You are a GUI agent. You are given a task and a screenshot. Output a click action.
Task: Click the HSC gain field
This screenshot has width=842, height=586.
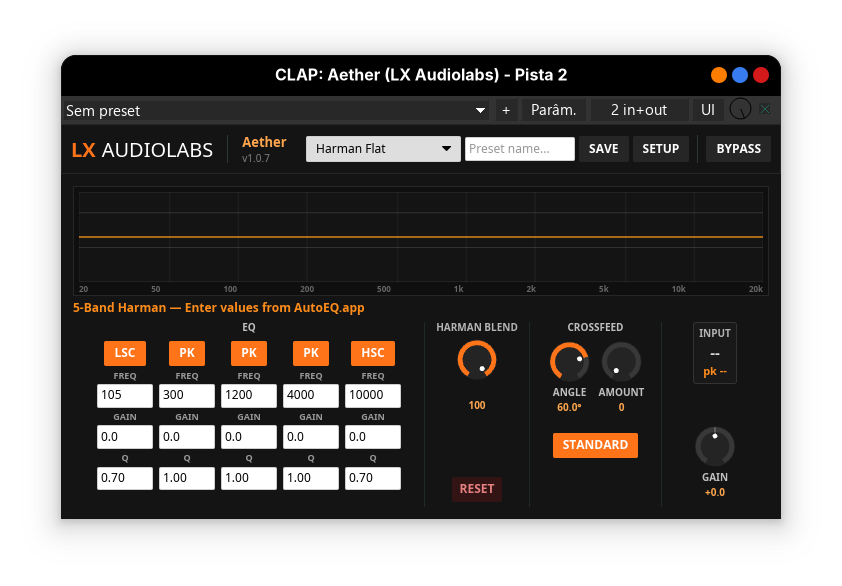(x=373, y=437)
